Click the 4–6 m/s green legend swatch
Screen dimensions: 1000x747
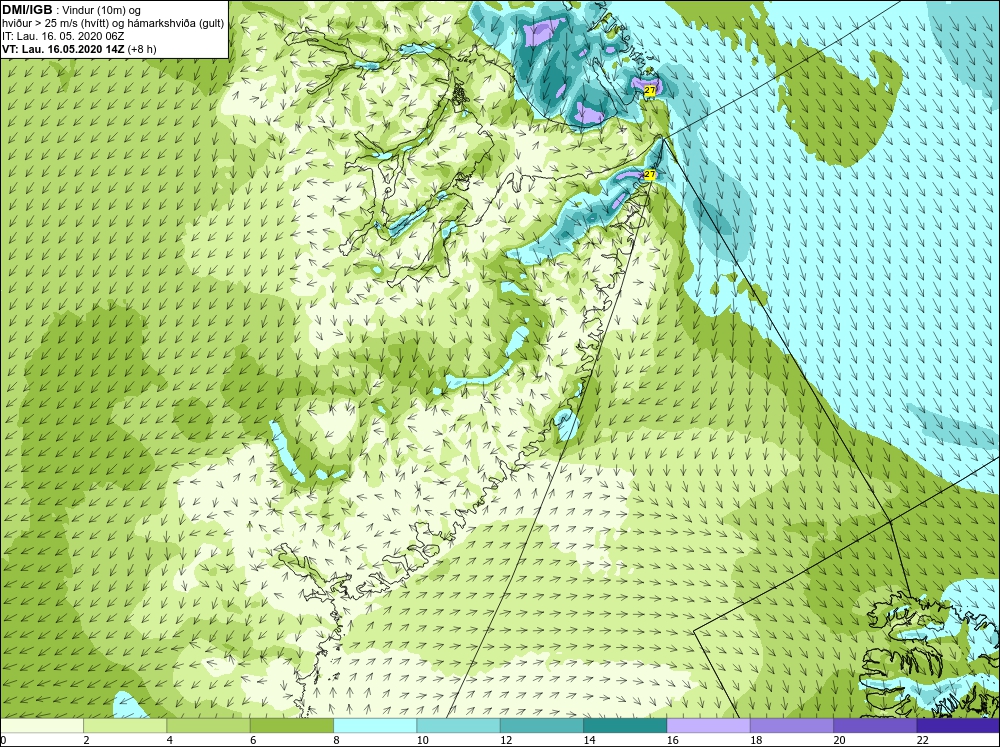pos(209,725)
